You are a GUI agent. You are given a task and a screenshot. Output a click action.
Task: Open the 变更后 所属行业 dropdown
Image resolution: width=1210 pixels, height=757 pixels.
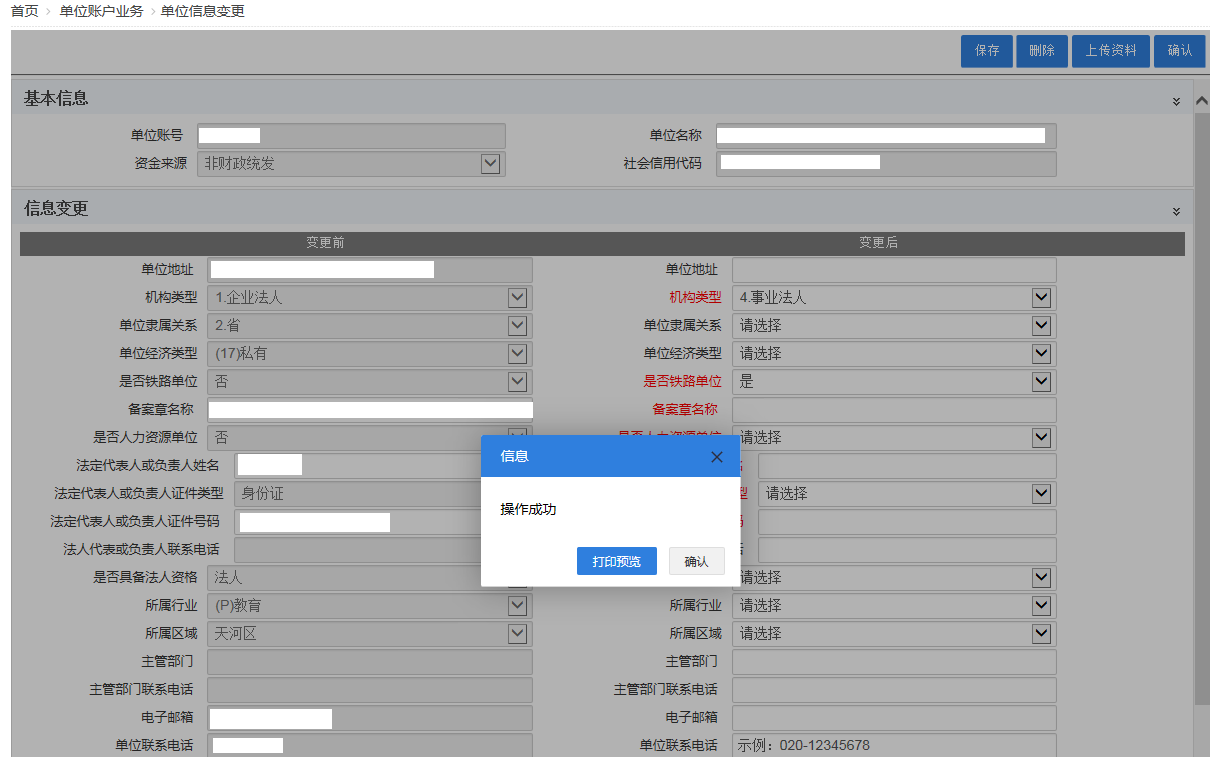[1041, 606]
